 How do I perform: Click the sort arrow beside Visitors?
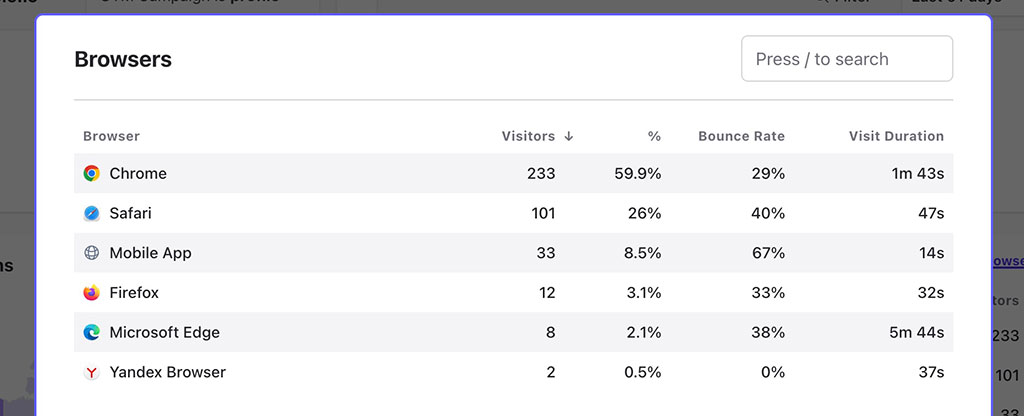point(569,136)
